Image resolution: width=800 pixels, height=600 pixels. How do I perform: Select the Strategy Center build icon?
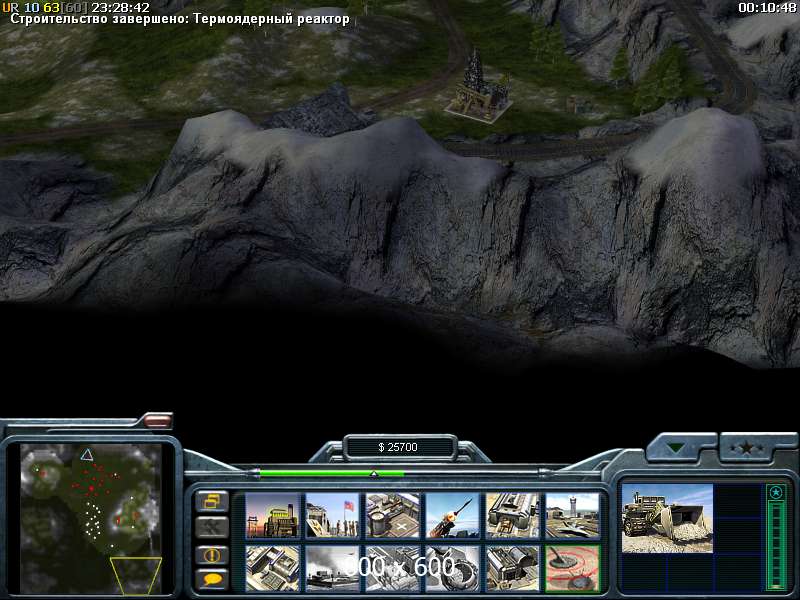tap(272, 568)
